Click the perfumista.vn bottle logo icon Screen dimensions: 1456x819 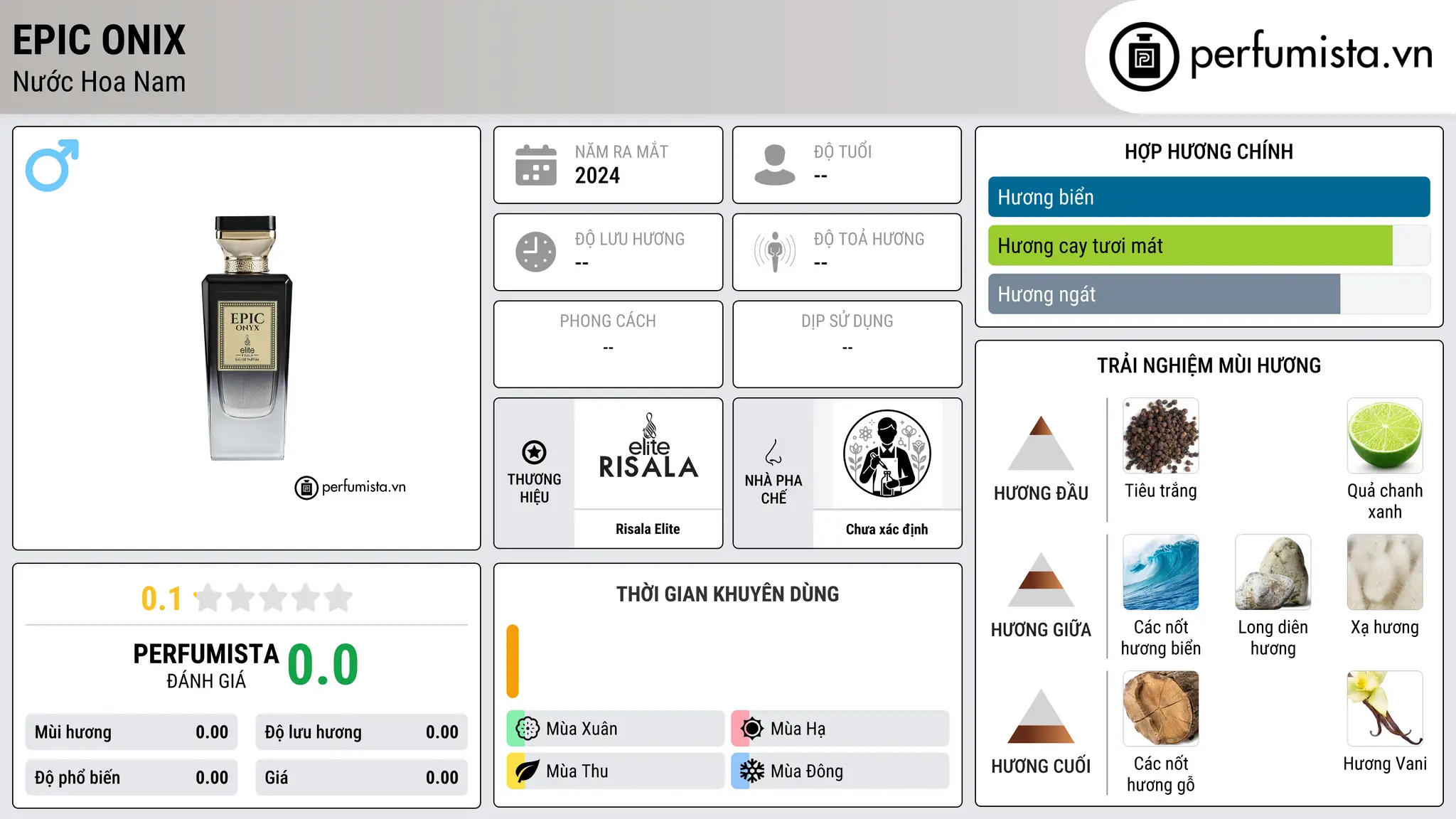pos(1144,57)
